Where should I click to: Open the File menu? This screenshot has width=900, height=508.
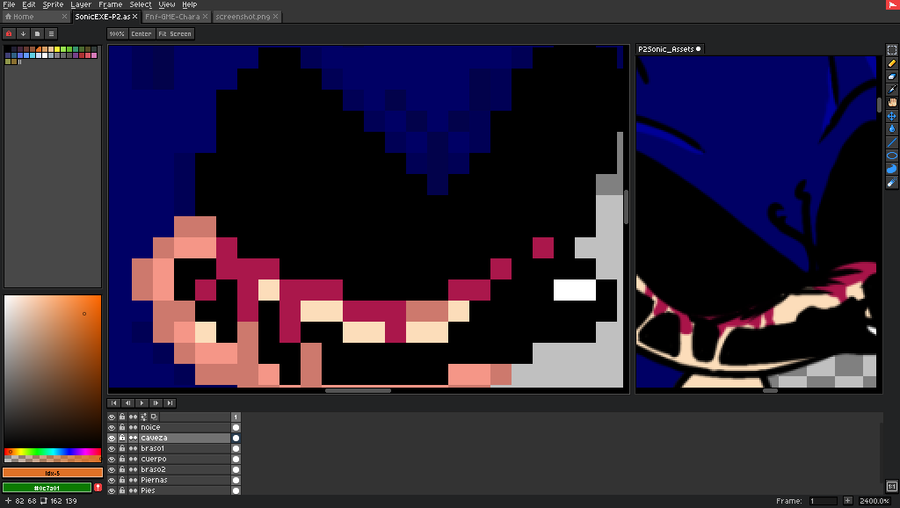coord(9,5)
